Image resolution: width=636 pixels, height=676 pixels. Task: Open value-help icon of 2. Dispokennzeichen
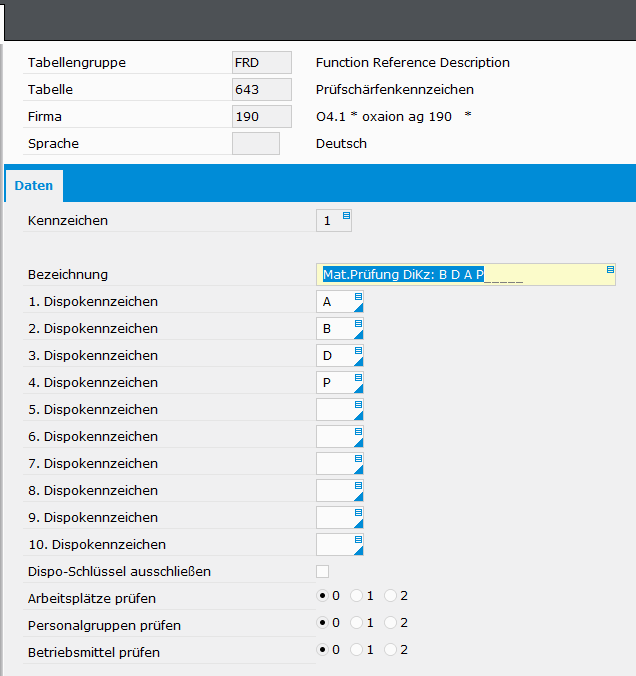tap(358, 324)
